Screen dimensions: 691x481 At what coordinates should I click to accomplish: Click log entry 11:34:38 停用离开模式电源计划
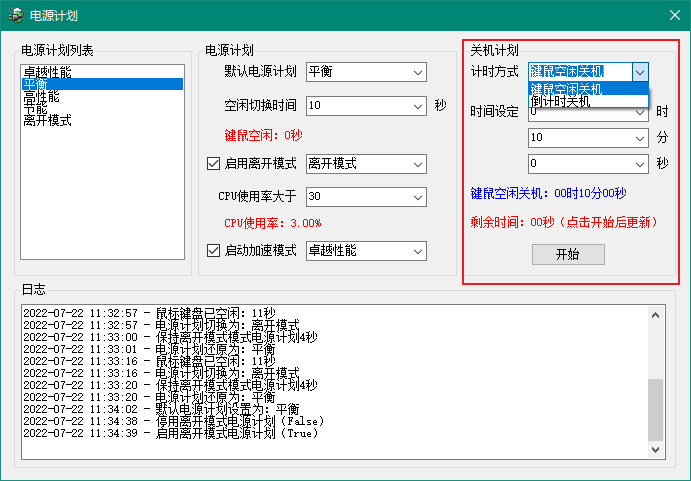click(x=174, y=421)
